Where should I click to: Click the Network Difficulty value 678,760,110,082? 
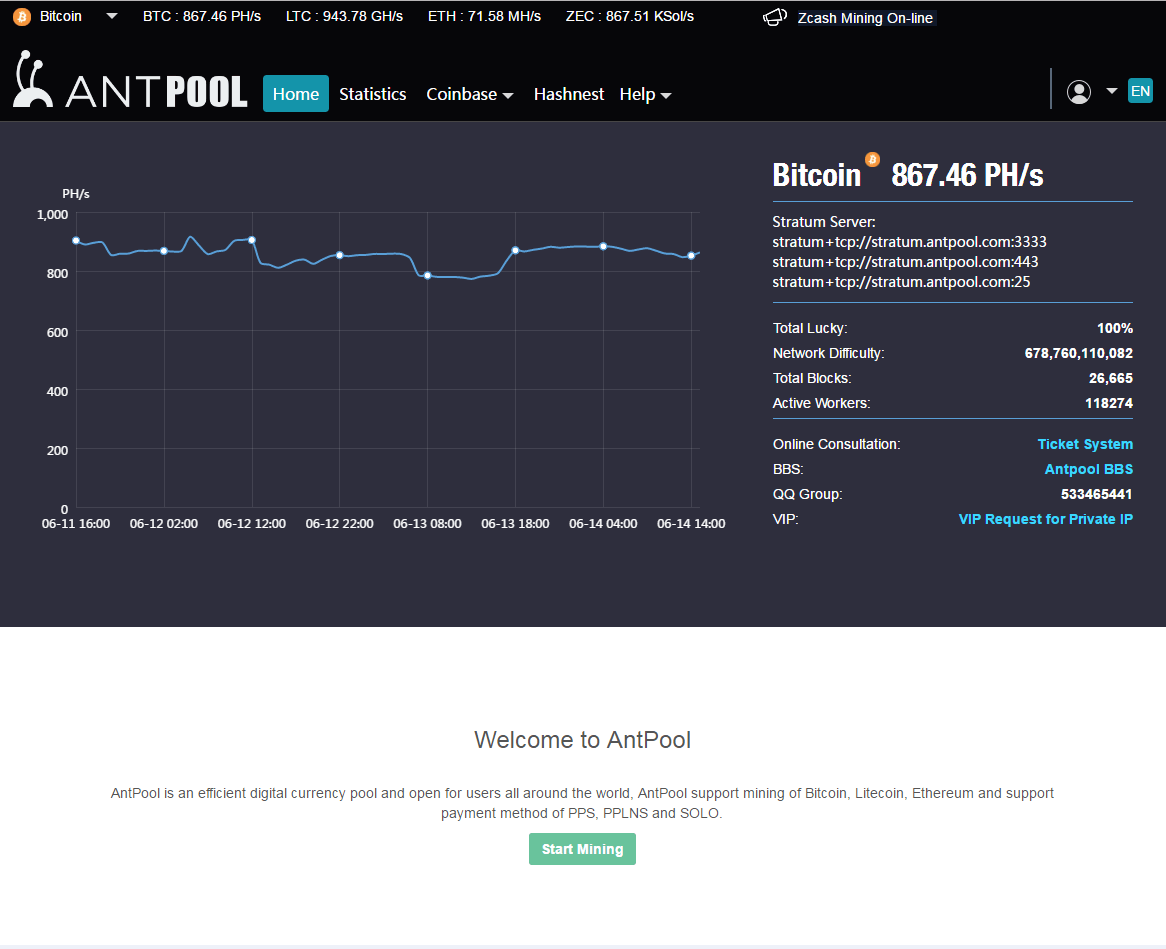tap(1078, 353)
